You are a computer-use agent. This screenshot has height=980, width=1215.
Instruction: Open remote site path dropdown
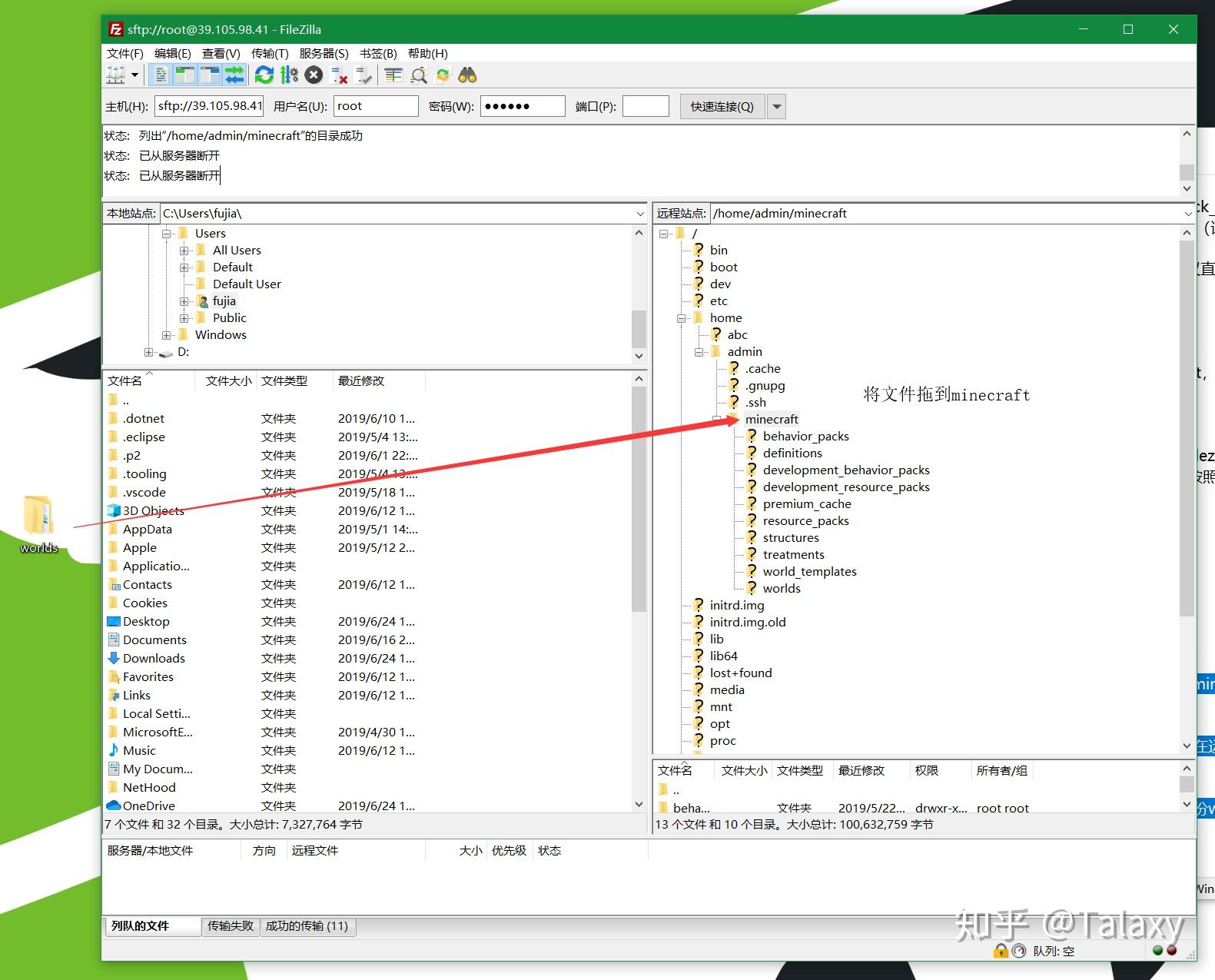point(1188,214)
